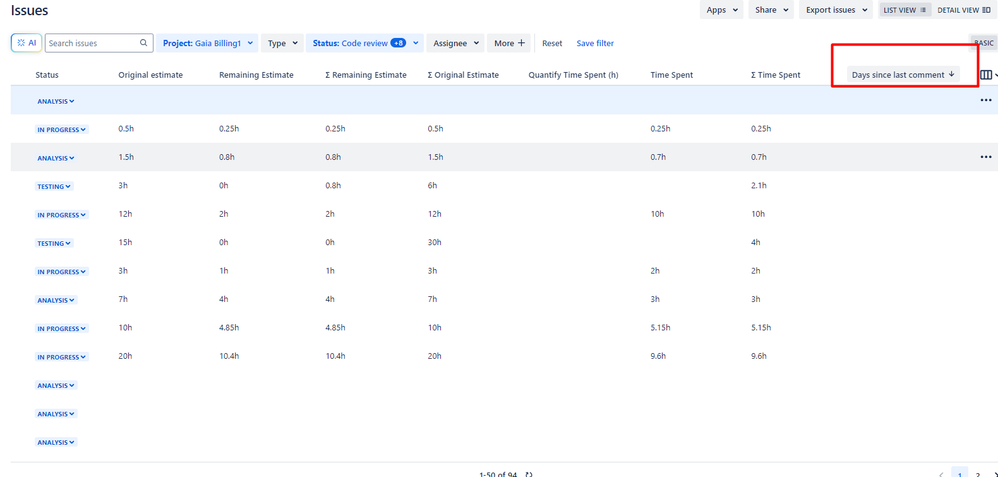Image resolution: width=998 pixels, height=477 pixels.
Task: Click 10.4h in Remaining Estimate column
Action: click(x=229, y=357)
